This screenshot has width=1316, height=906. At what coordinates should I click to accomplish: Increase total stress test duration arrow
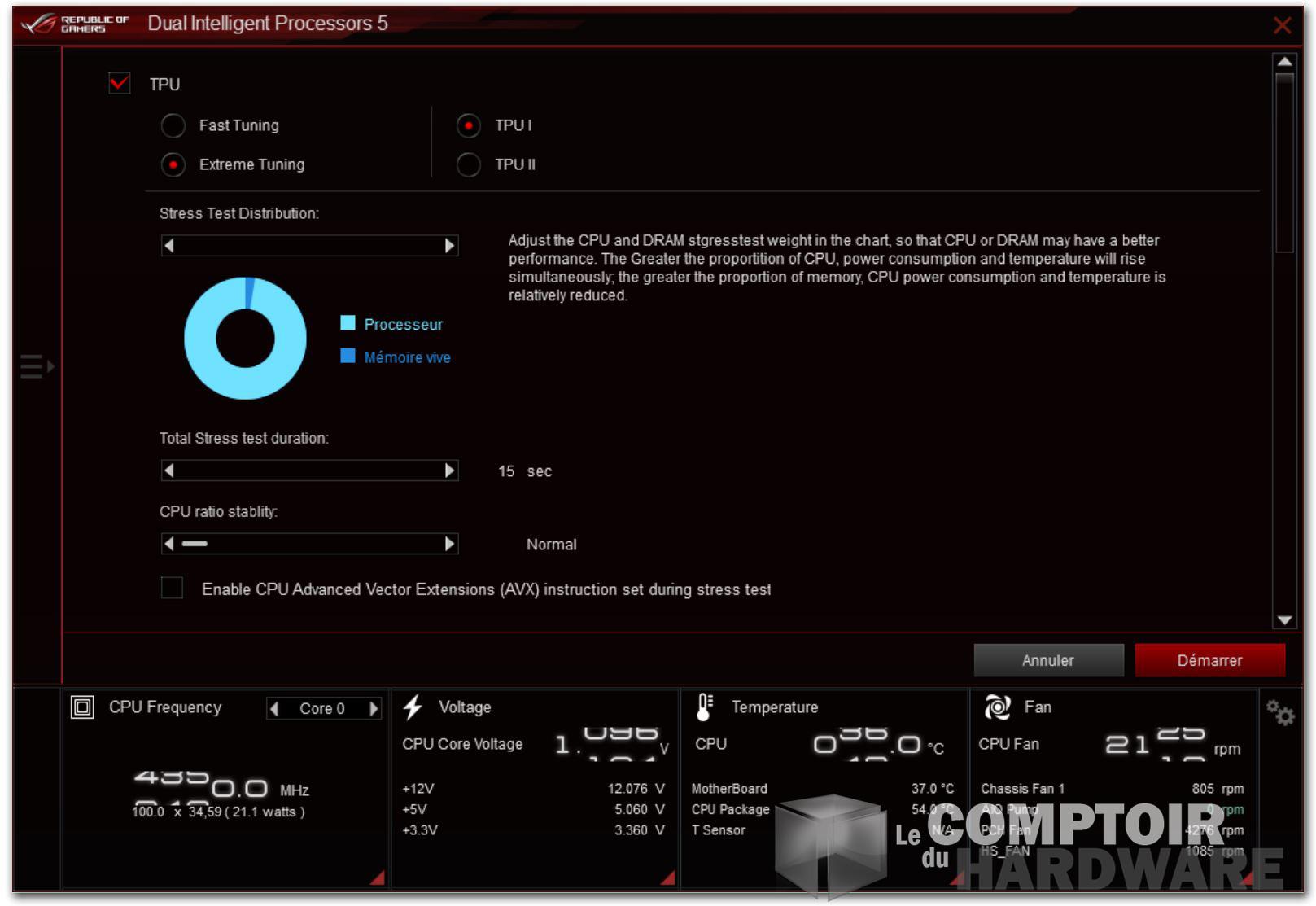click(x=449, y=471)
